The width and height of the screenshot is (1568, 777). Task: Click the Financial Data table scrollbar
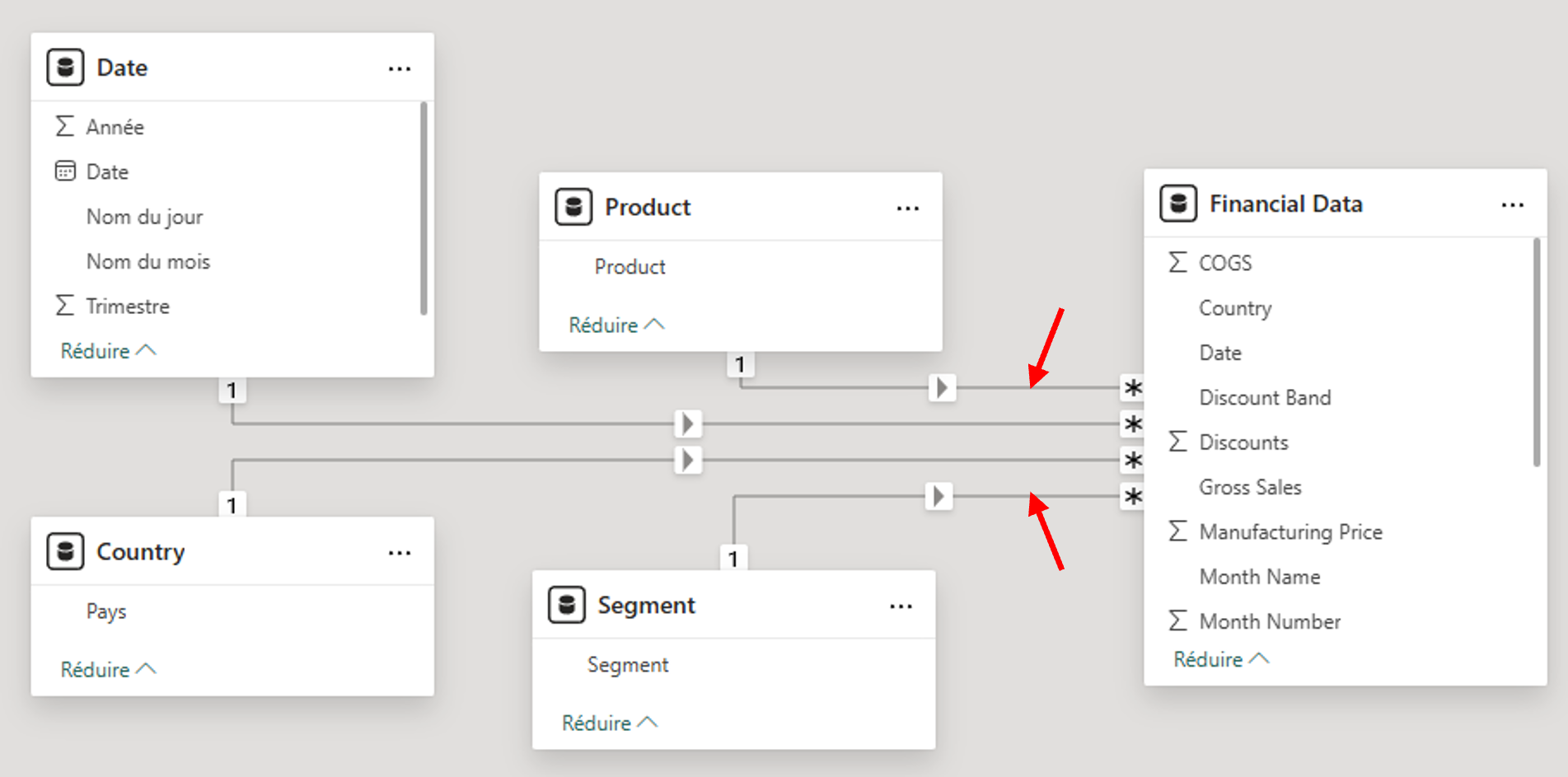[1536, 353]
